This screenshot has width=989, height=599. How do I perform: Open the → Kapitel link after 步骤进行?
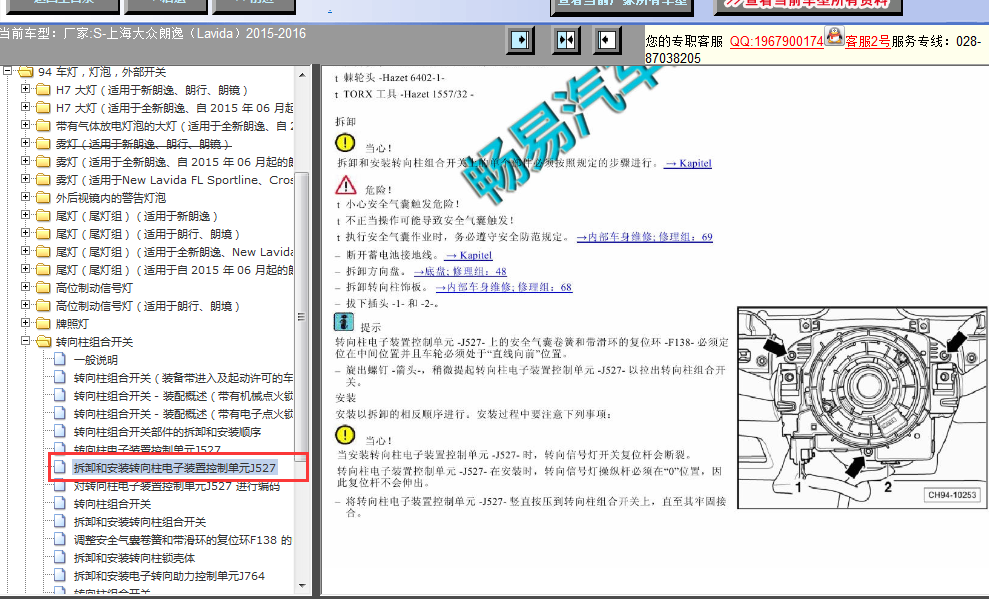pyautogui.click(x=688, y=163)
